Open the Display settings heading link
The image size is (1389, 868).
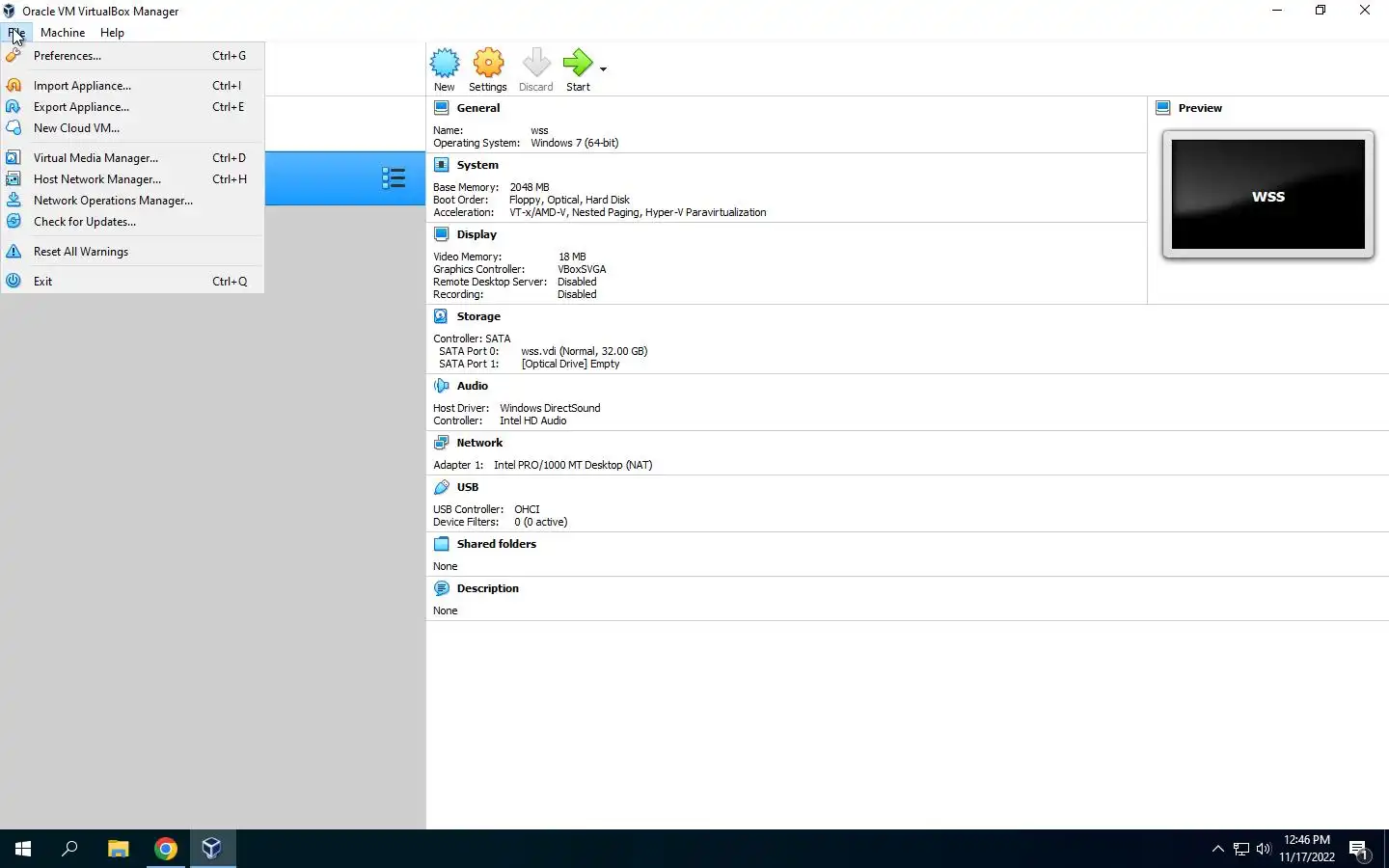coord(477,234)
